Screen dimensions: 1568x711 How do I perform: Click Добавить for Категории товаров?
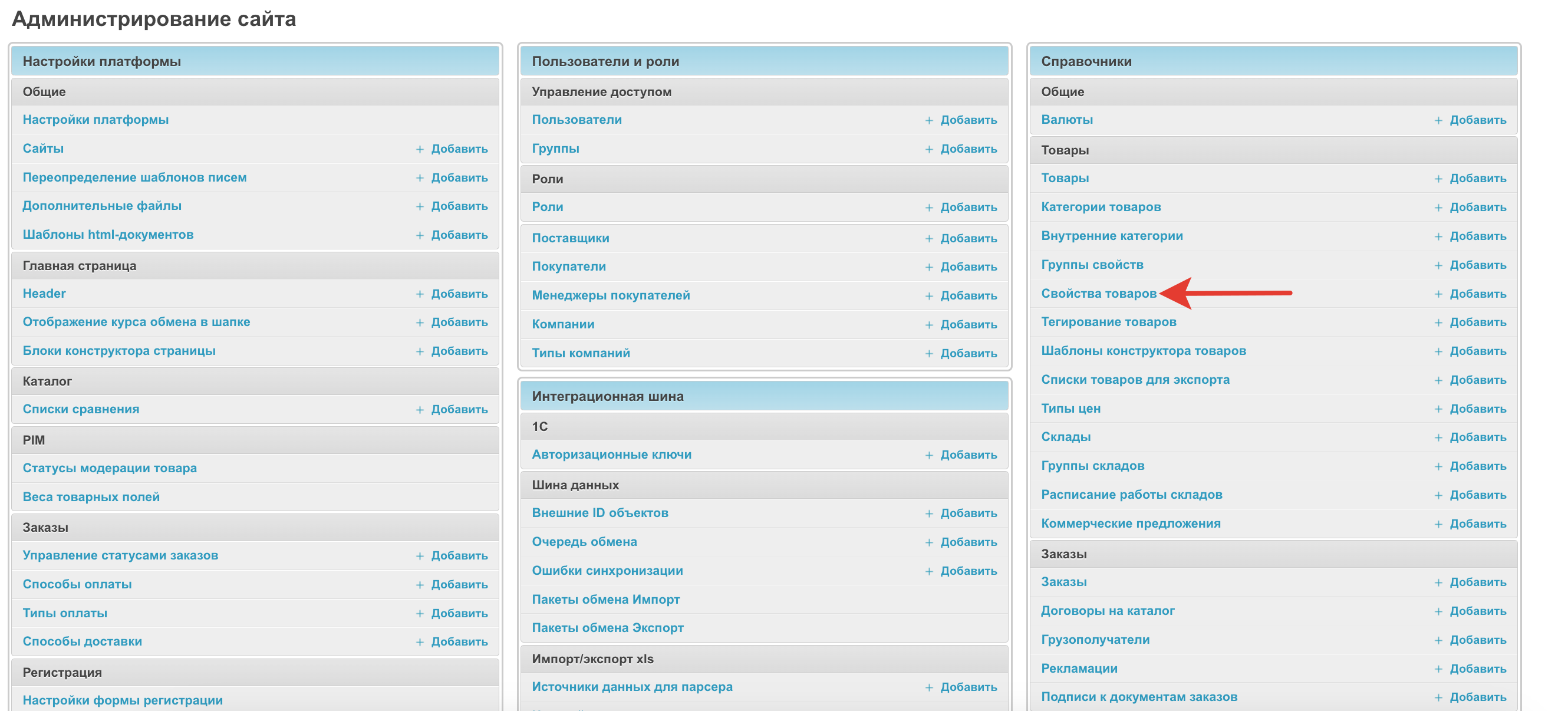pyautogui.click(x=1477, y=208)
